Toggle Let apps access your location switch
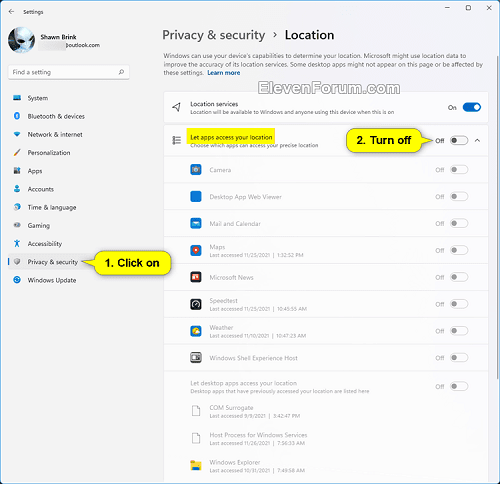This screenshot has height=484, width=500. point(459,140)
